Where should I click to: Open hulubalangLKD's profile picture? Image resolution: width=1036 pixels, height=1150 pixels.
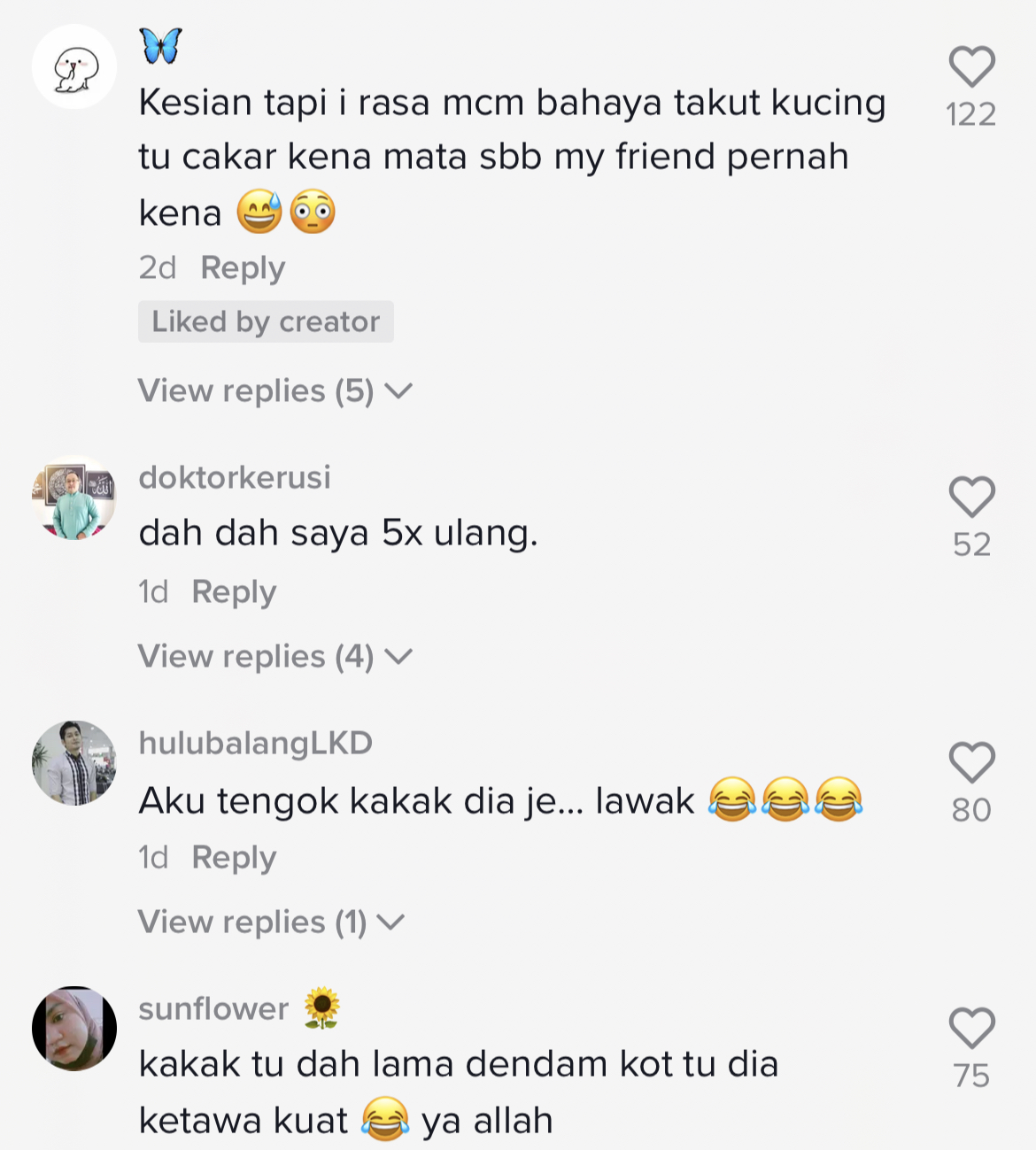[74, 763]
